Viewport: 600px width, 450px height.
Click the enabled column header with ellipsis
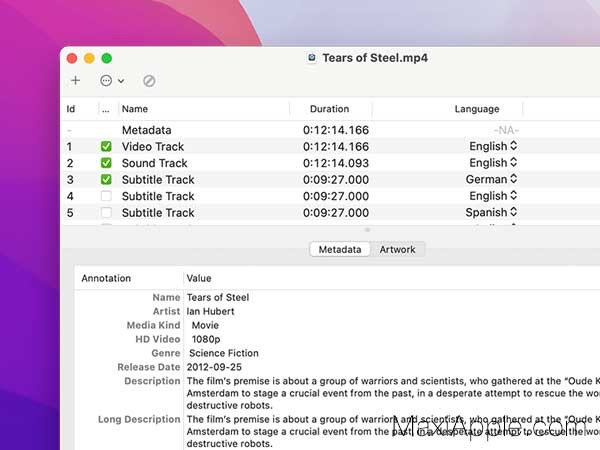click(106, 109)
